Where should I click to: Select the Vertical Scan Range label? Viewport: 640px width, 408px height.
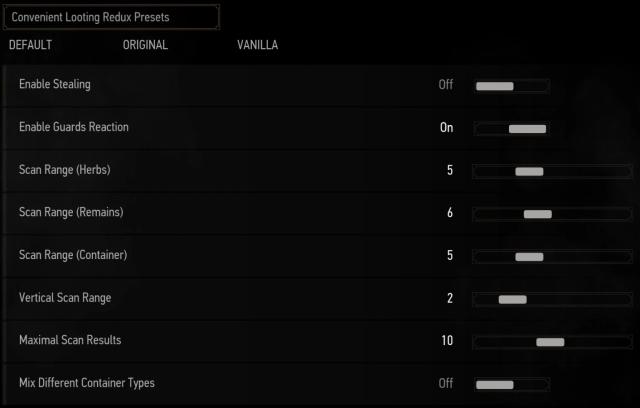65,298
